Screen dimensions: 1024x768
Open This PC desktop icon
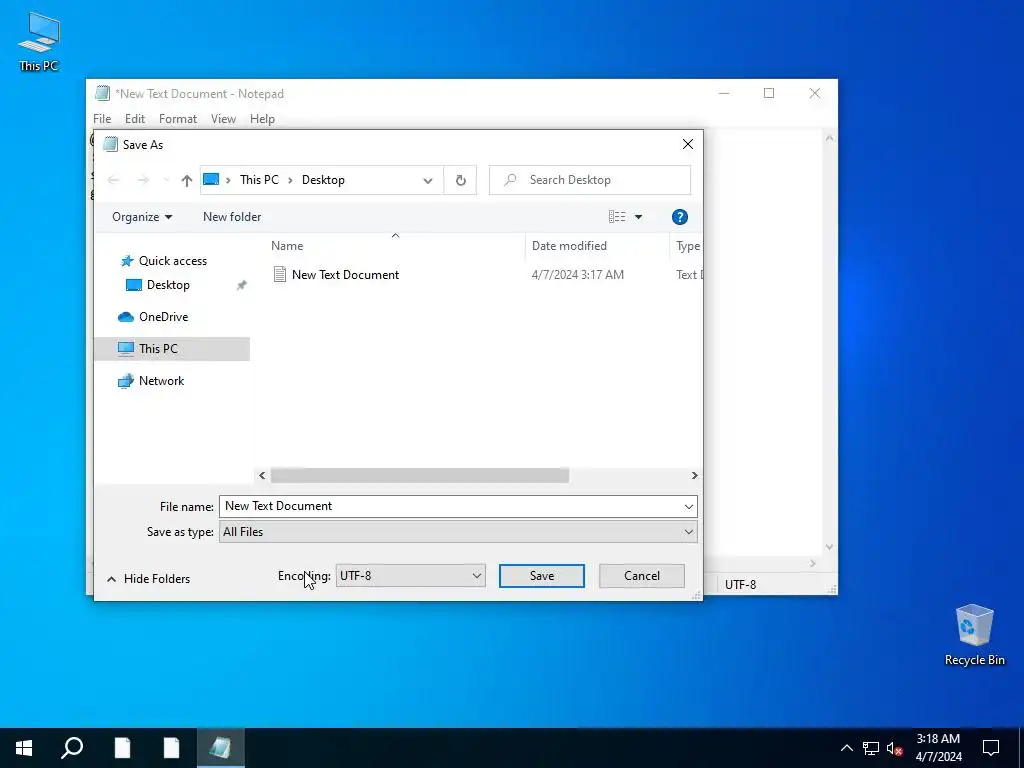(x=39, y=42)
